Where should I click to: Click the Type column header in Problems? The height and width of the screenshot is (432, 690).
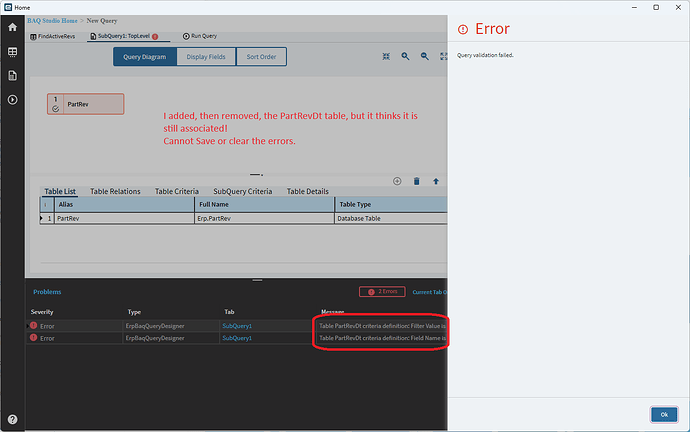(134, 312)
